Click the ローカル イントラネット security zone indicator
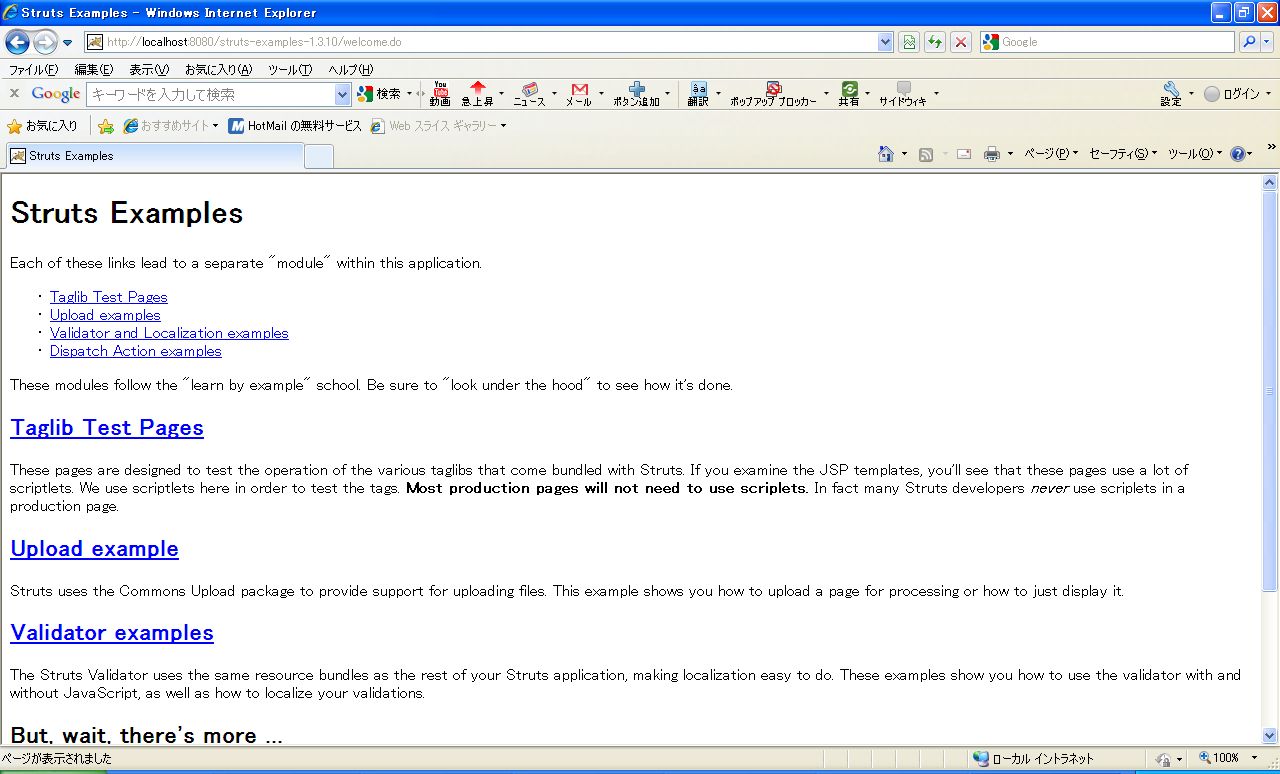 coord(1034,758)
